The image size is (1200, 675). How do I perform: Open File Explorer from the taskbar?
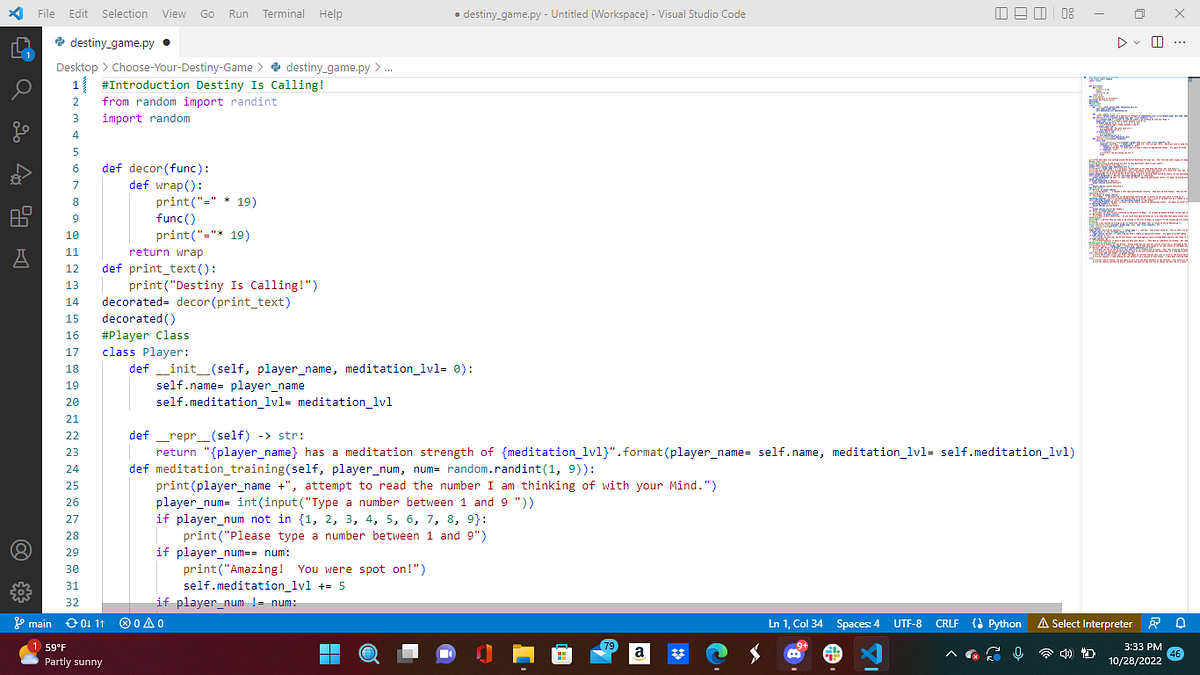point(524,654)
